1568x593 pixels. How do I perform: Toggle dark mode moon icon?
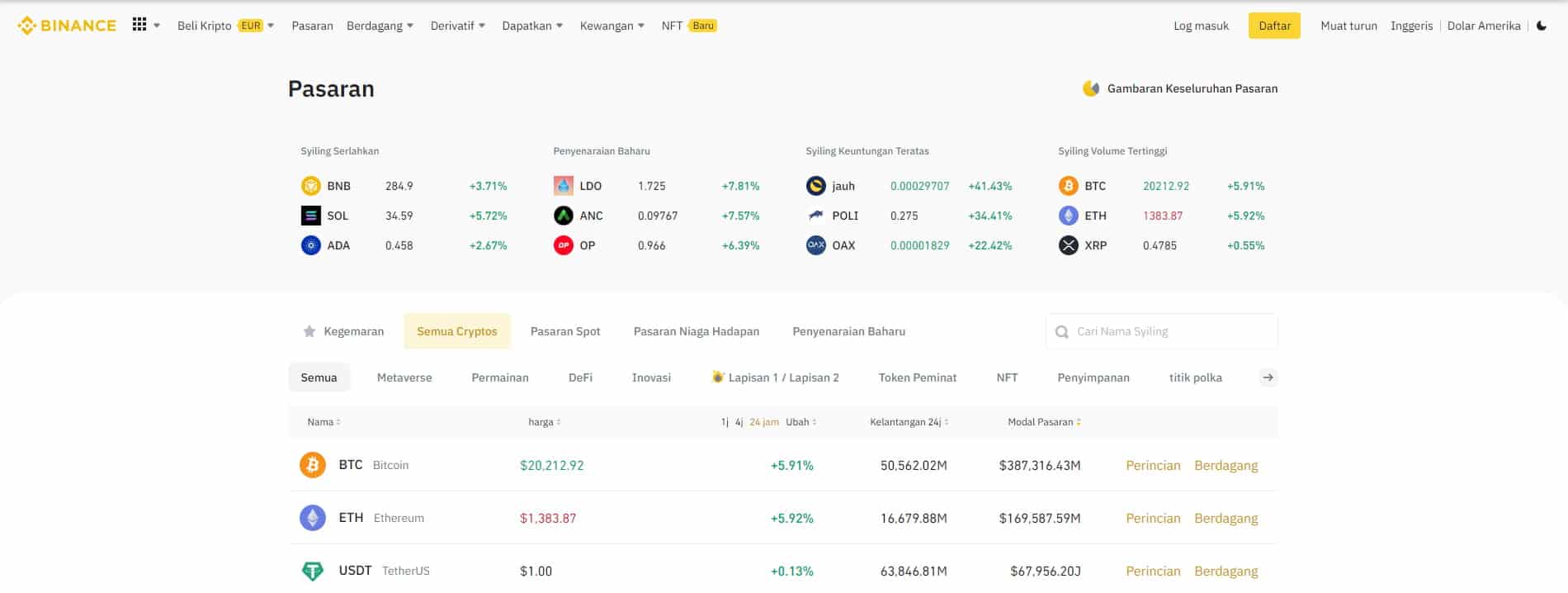(x=1541, y=26)
